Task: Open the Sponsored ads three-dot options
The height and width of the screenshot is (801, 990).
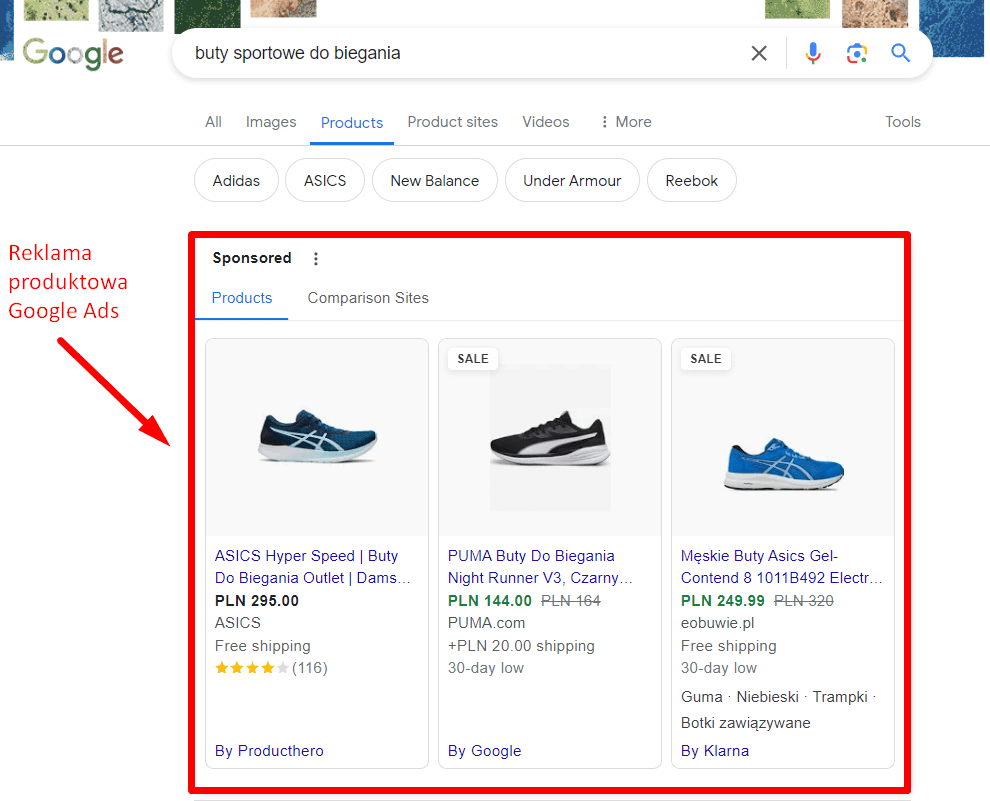Action: point(316,258)
